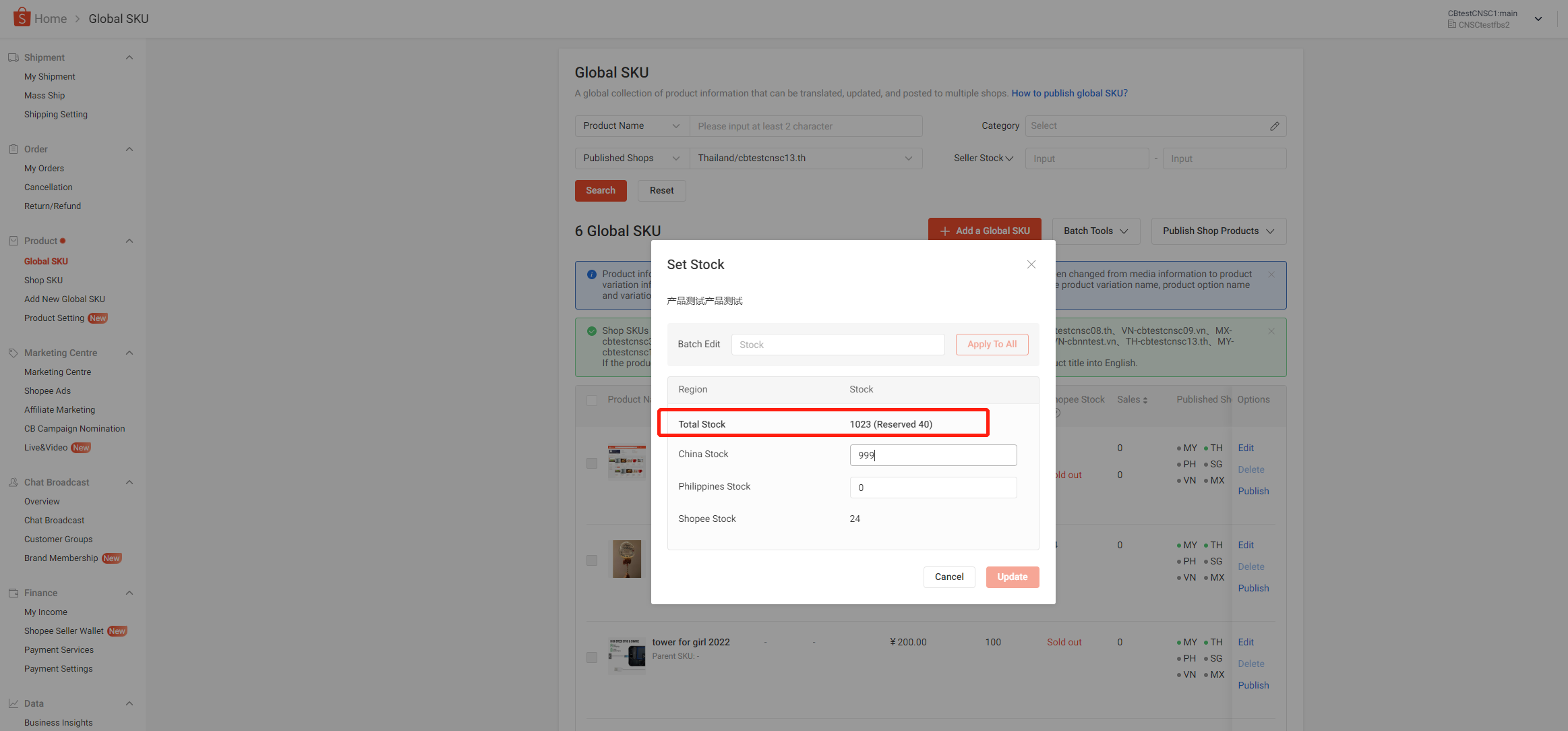Close the Set Stock dialog

[x=1031, y=264]
